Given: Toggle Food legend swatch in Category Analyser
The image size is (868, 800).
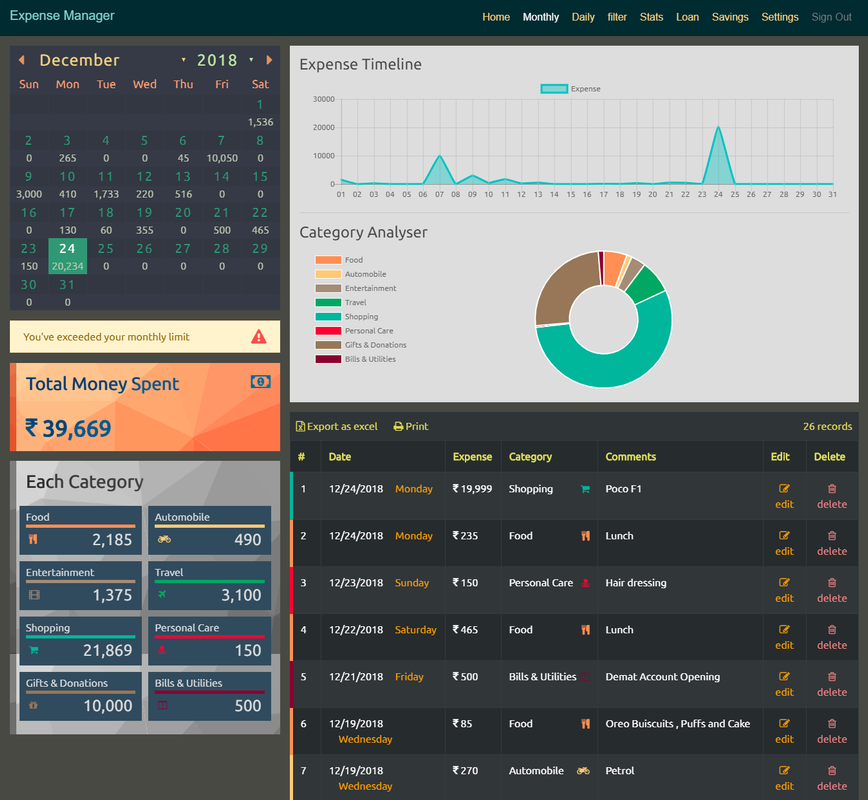Looking at the screenshot, I should coord(328,260).
